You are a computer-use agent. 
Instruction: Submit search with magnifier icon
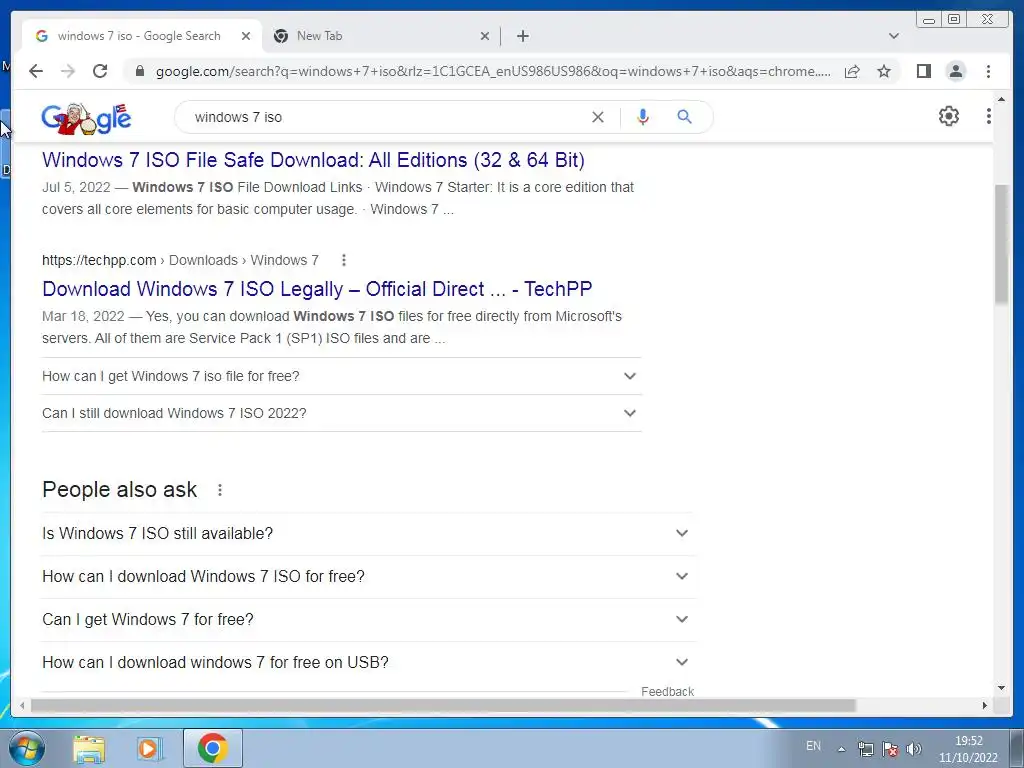pos(684,117)
